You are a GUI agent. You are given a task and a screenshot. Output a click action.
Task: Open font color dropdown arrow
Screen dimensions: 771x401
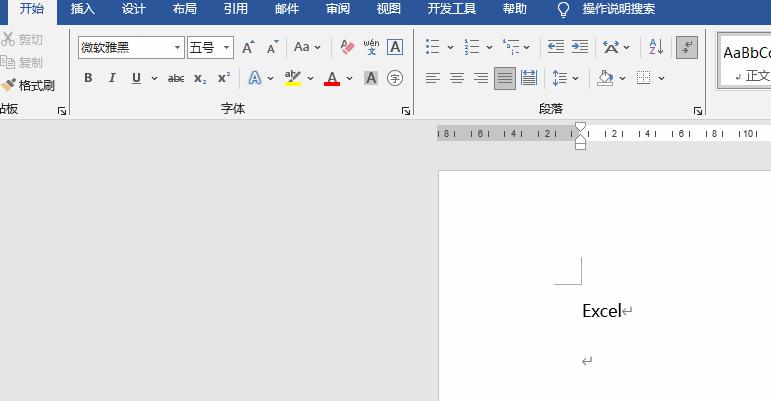[x=349, y=78]
